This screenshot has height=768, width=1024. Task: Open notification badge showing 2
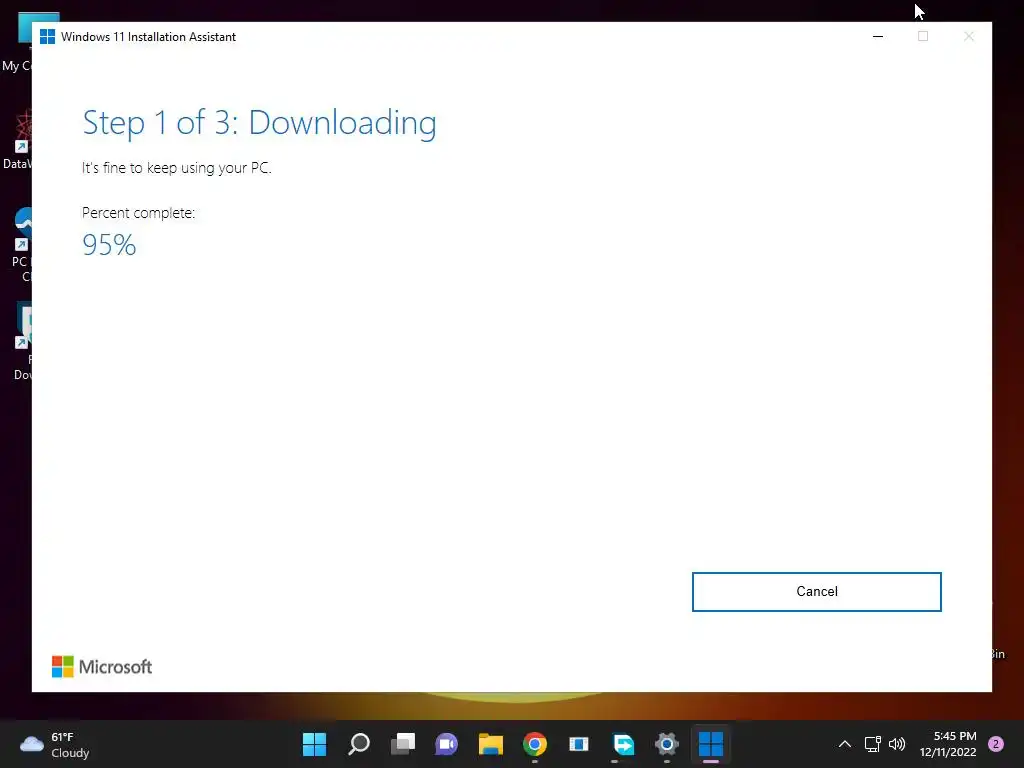[996, 744]
